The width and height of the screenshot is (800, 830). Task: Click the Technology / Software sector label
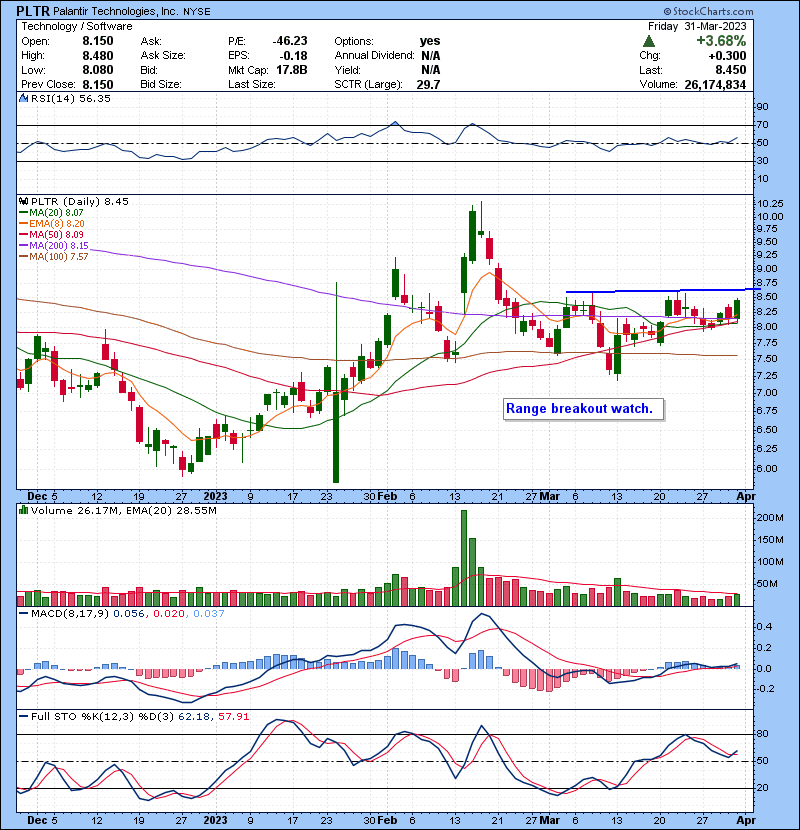click(77, 26)
